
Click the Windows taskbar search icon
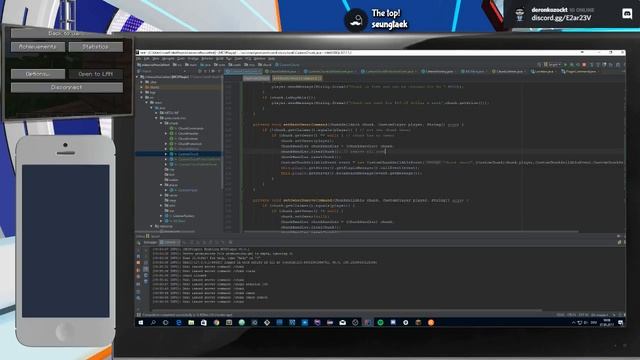pyautogui.click(x=153, y=322)
